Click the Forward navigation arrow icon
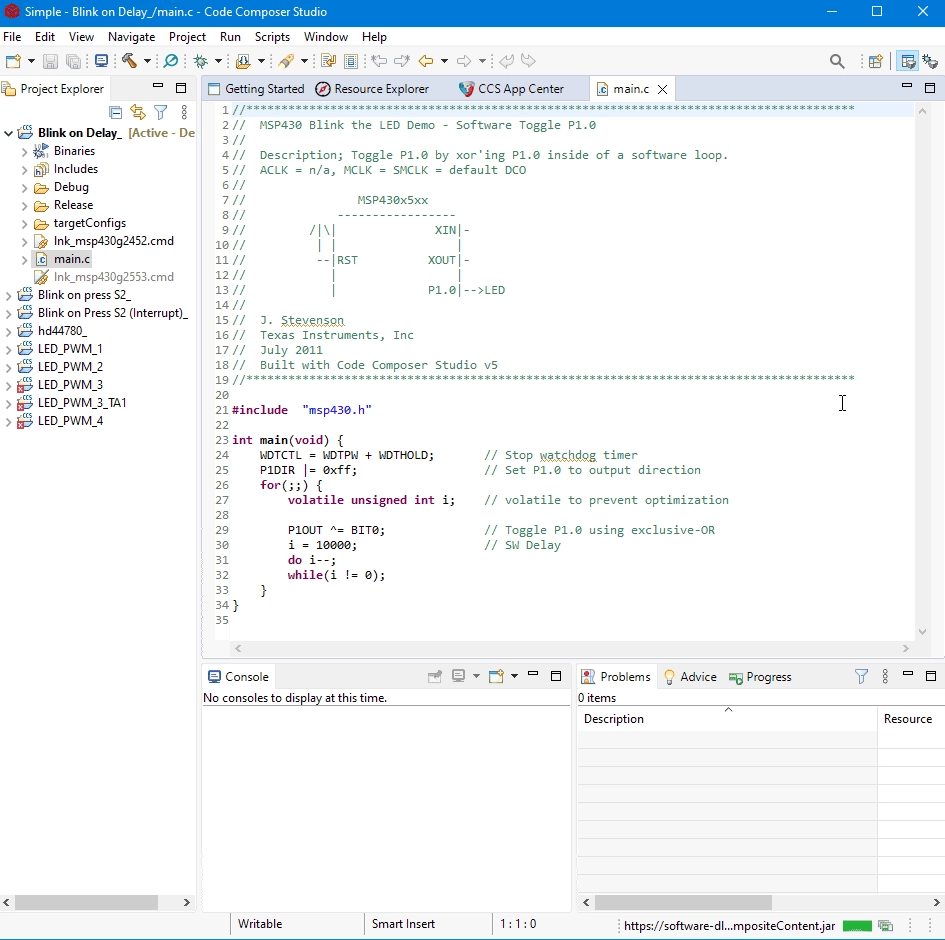 [x=464, y=61]
